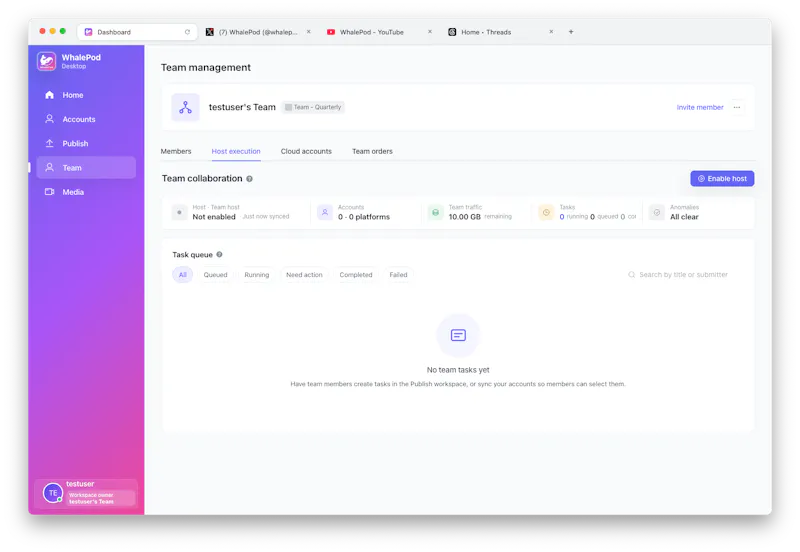Click the green Team traffic icon
800x552 pixels.
[435, 212]
